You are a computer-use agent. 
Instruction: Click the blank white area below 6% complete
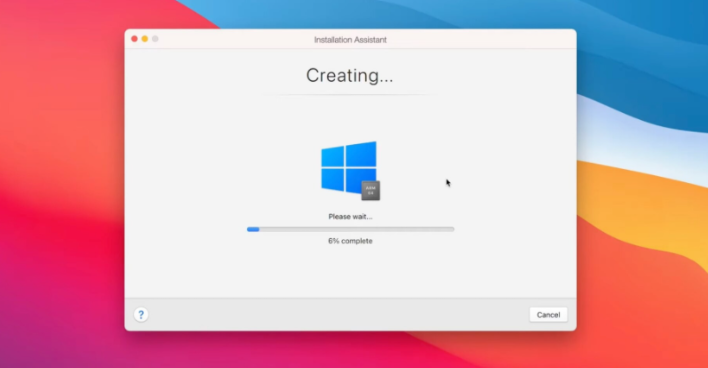coord(350,271)
